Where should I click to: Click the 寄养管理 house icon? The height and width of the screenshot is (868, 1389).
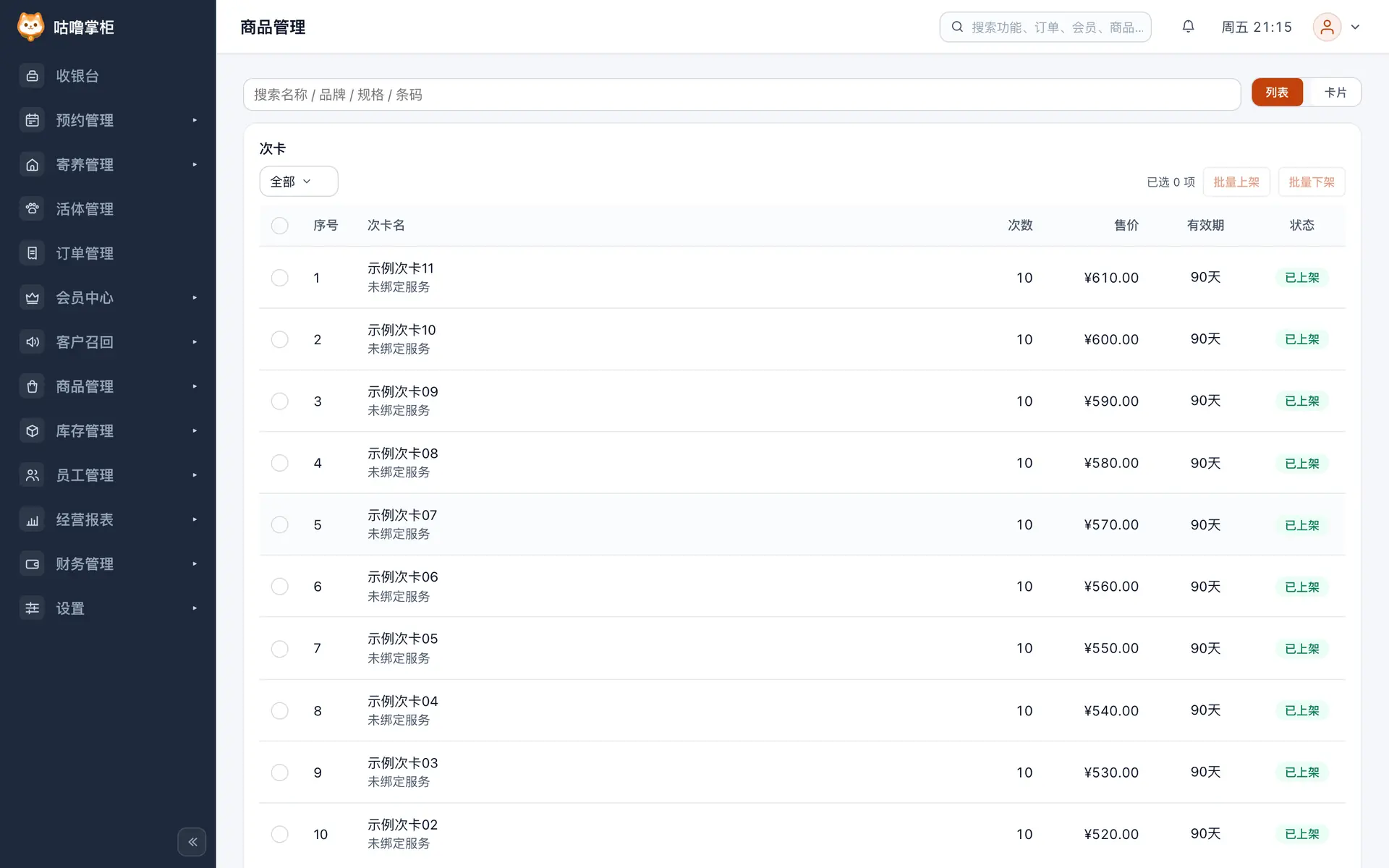coord(32,165)
